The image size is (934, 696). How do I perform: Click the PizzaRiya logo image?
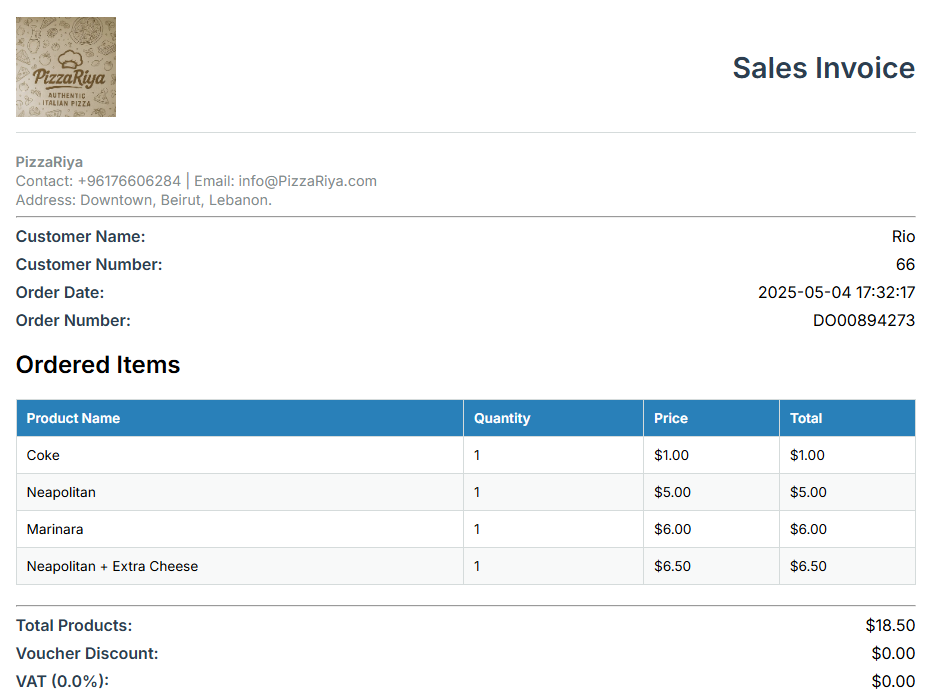point(66,67)
